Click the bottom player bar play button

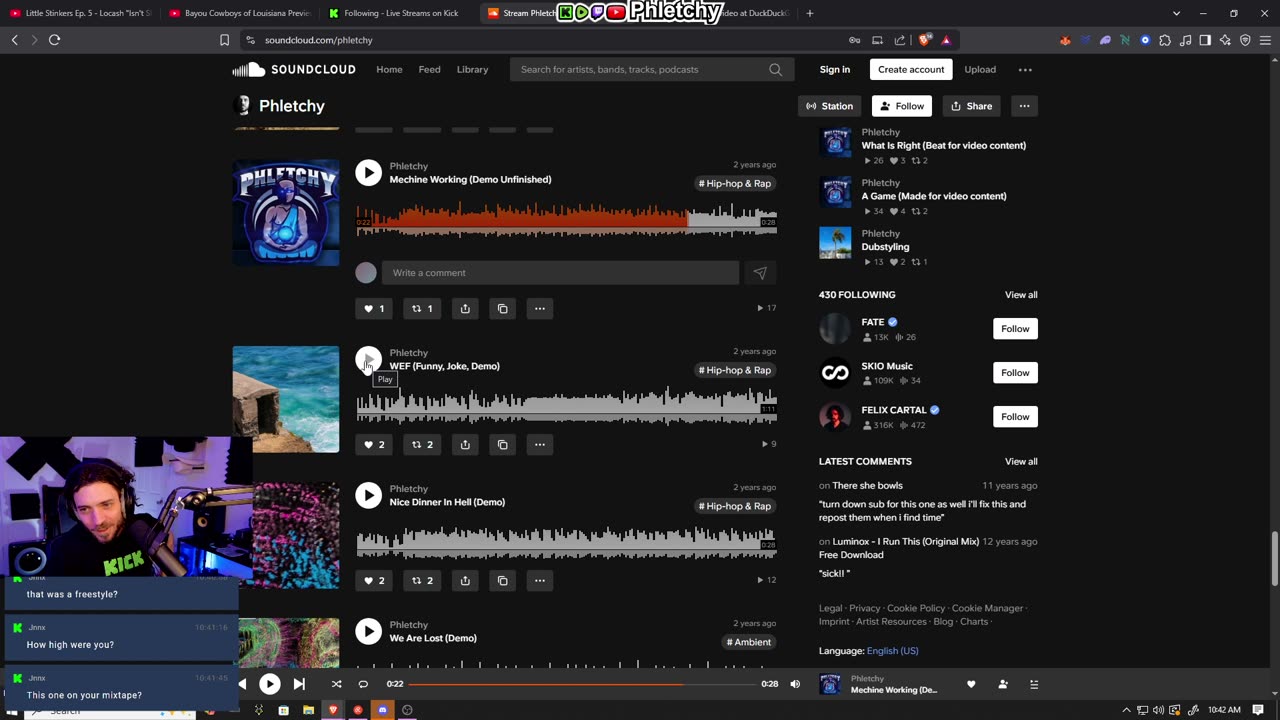(270, 684)
